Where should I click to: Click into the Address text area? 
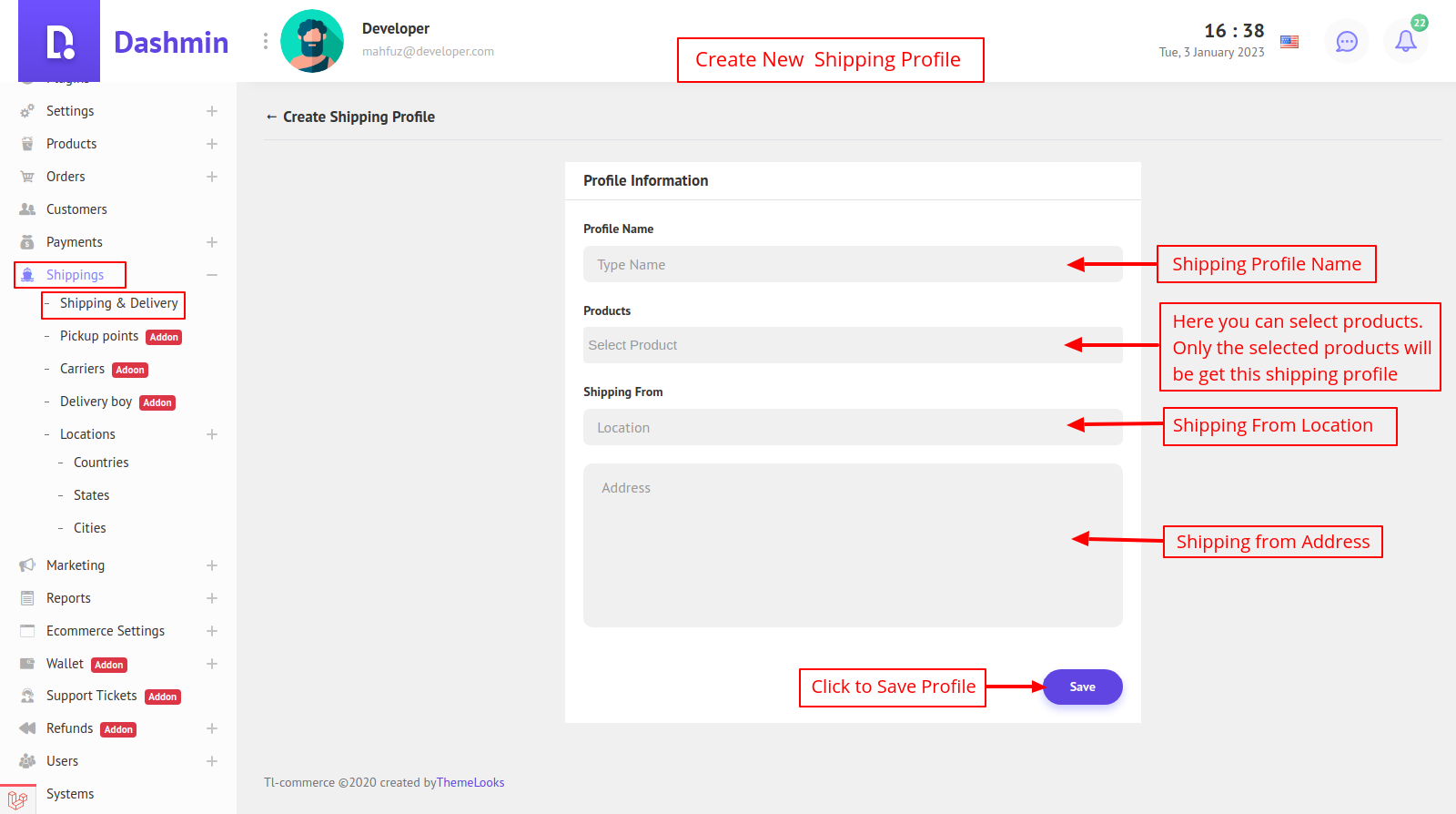(819, 544)
